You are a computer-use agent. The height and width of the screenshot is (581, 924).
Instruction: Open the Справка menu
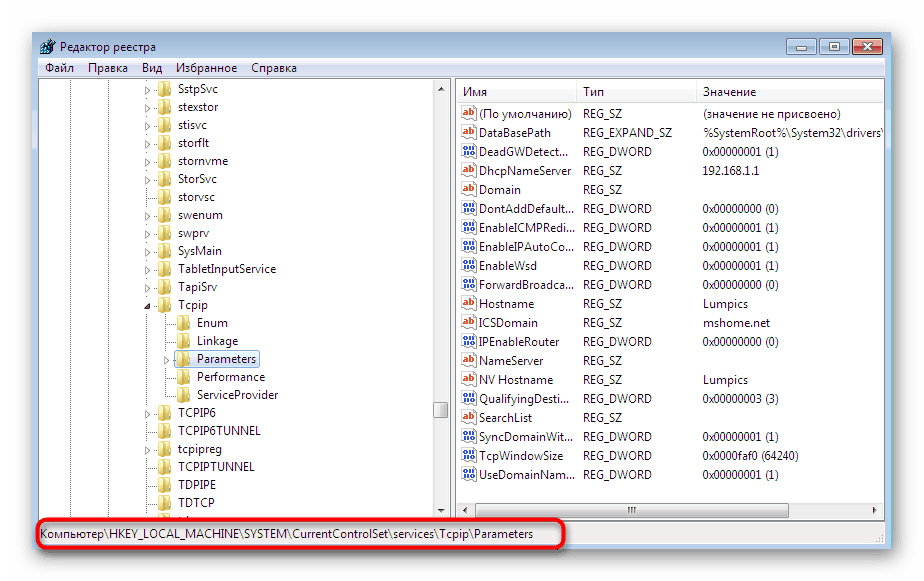click(x=274, y=68)
